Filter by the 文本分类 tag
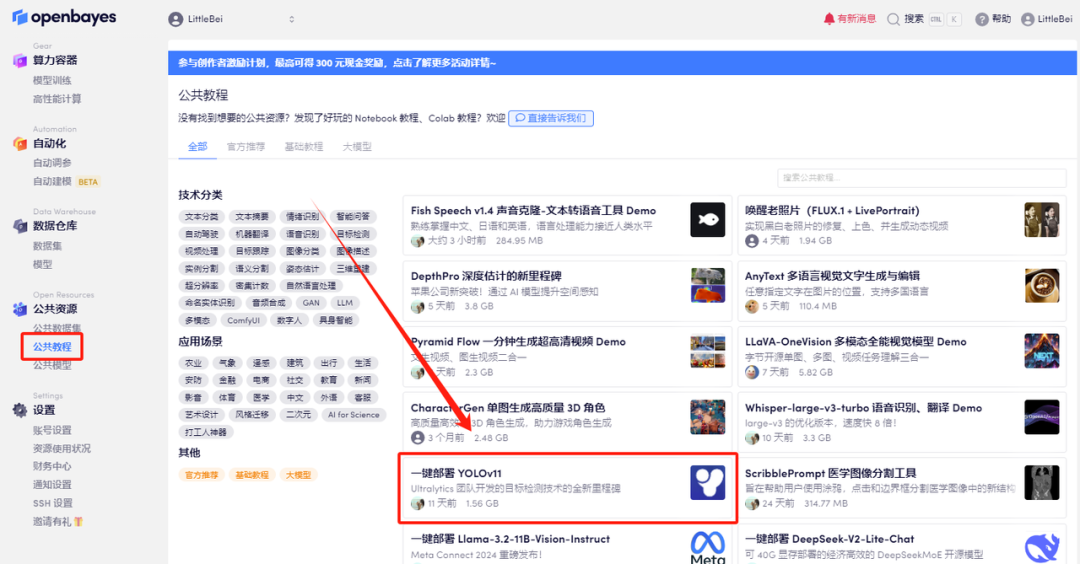 point(201,217)
